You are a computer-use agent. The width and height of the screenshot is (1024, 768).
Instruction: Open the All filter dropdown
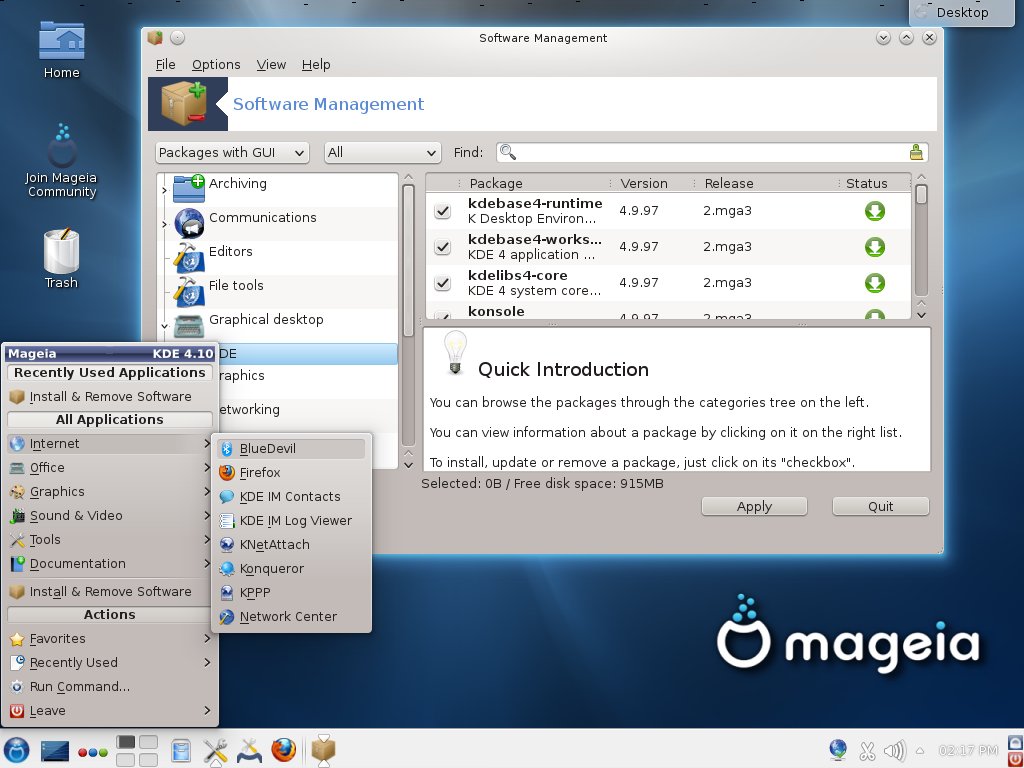click(382, 153)
